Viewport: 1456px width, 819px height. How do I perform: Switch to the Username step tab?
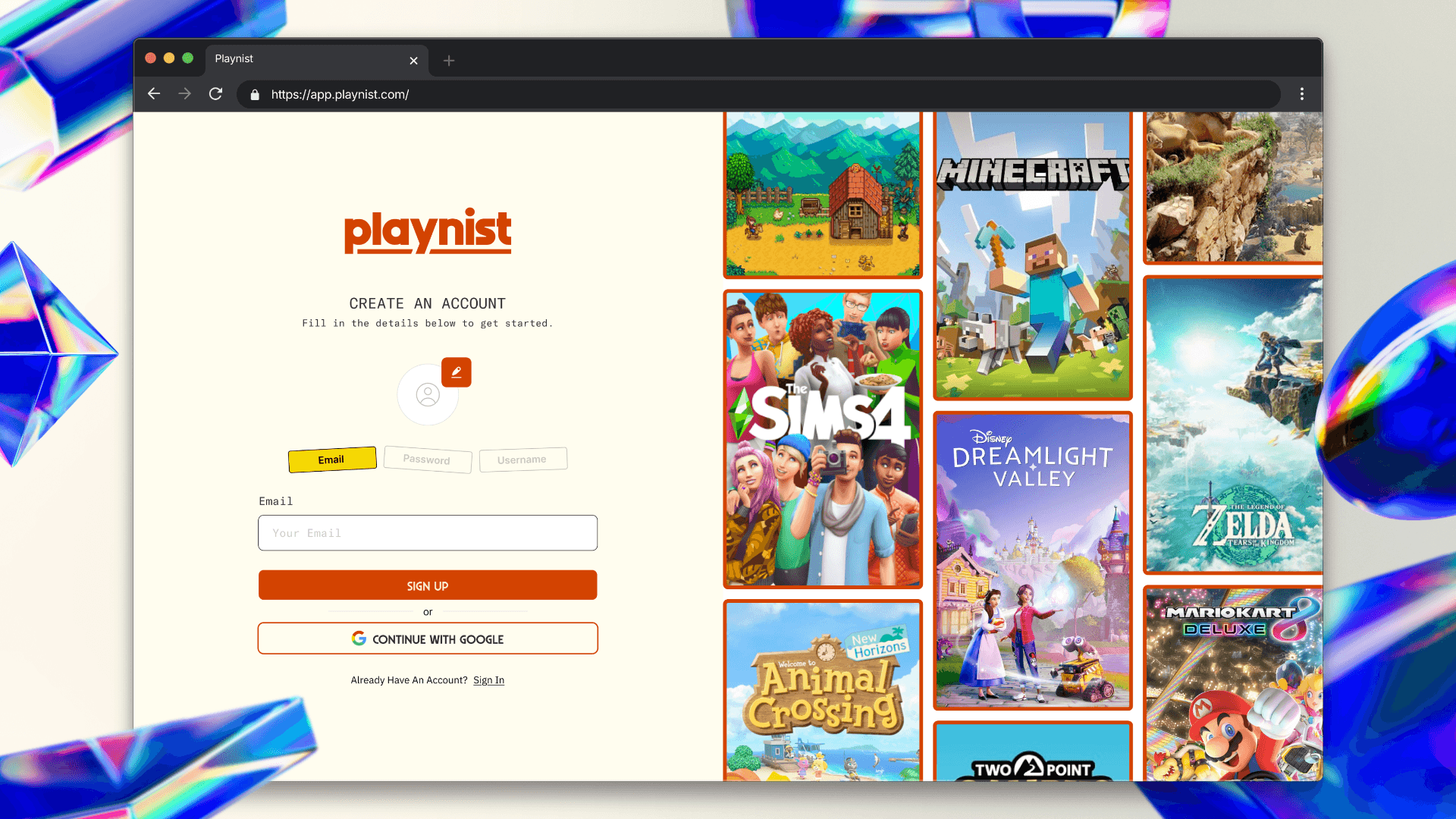click(x=522, y=460)
